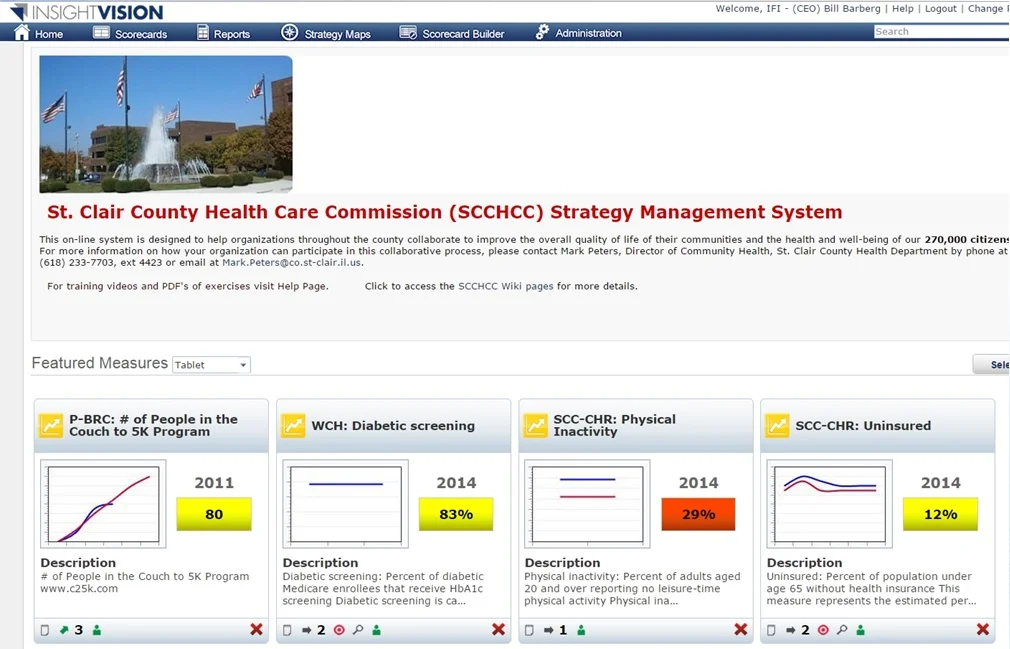This screenshot has height=649, width=1010.
Task: Click the chart icon on Couch to 5K card
Action: click(x=51, y=426)
